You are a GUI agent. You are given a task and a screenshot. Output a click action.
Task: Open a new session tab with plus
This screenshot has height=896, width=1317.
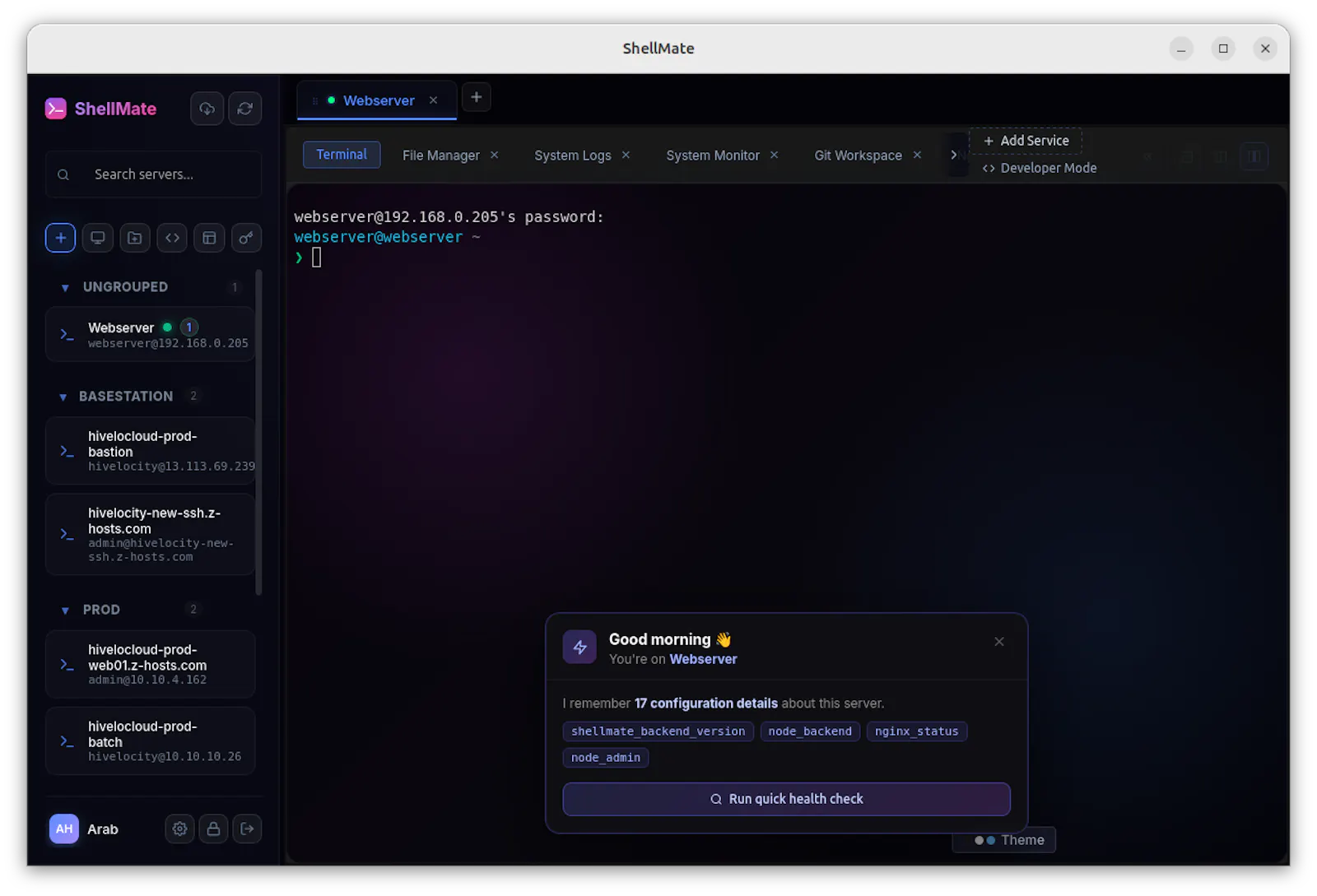coord(476,97)
